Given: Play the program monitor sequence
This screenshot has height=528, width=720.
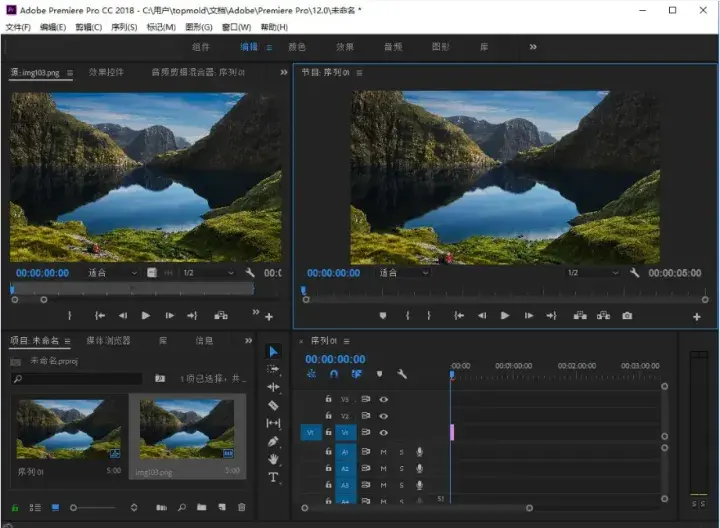Looking at the screenshot, I should click(505, 316).
